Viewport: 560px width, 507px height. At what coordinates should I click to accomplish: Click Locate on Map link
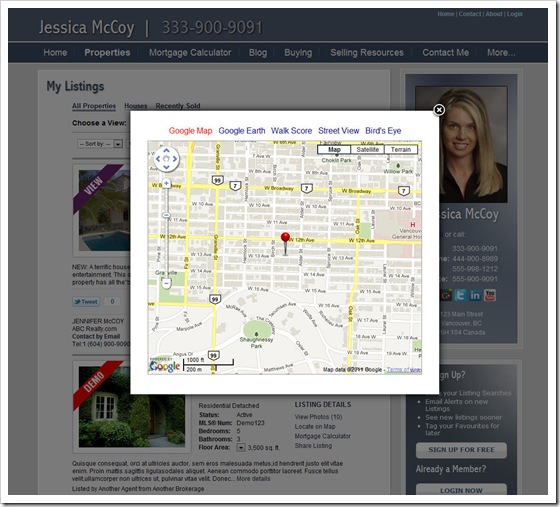click(315, 426)
